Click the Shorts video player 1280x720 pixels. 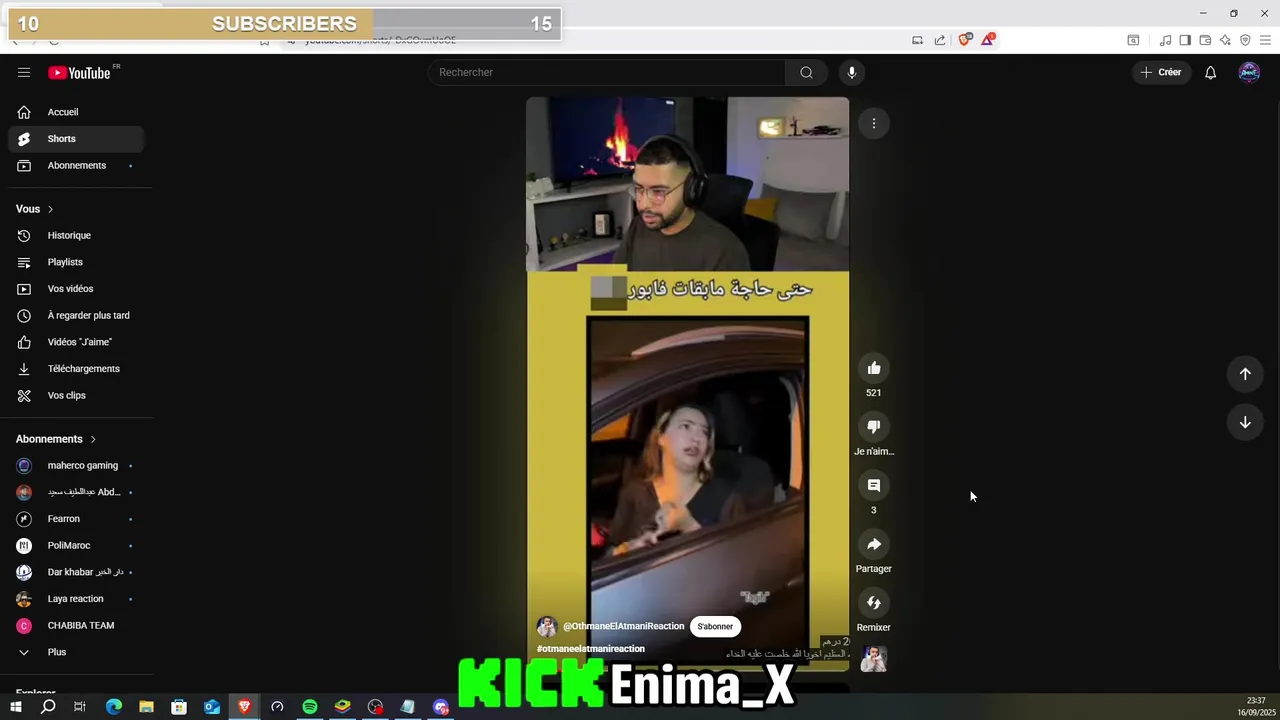688,384
